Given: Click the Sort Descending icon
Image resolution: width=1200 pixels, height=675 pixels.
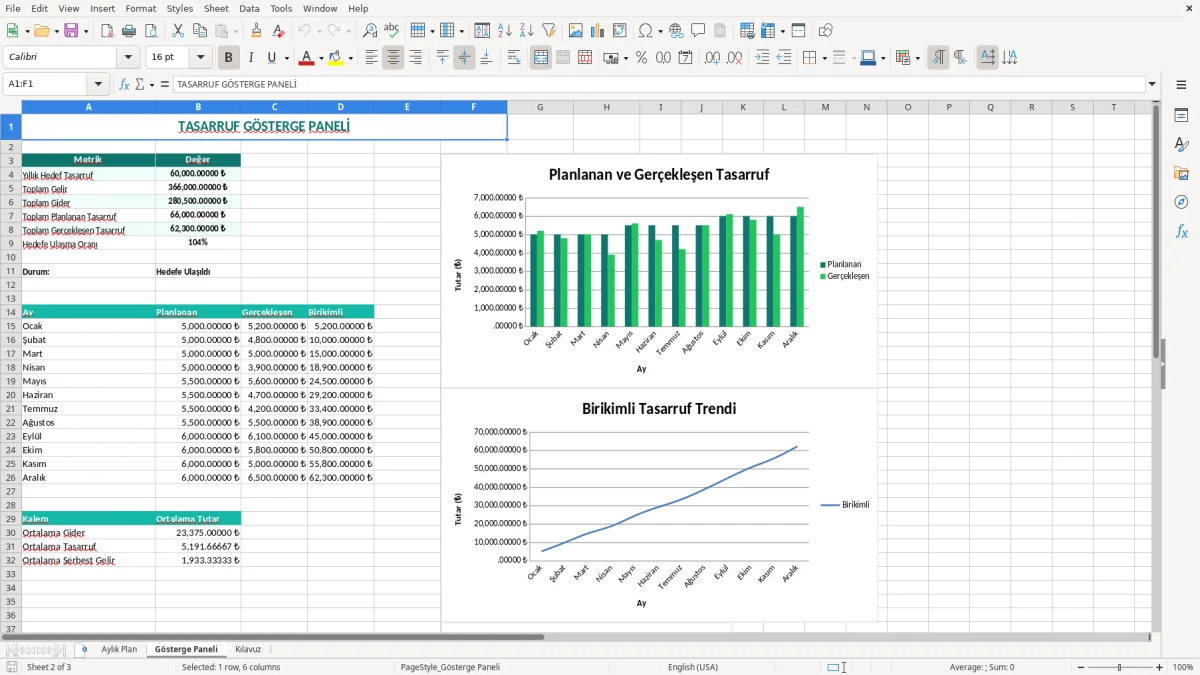Looking at the screenshot, I should [x=526, y=31].
